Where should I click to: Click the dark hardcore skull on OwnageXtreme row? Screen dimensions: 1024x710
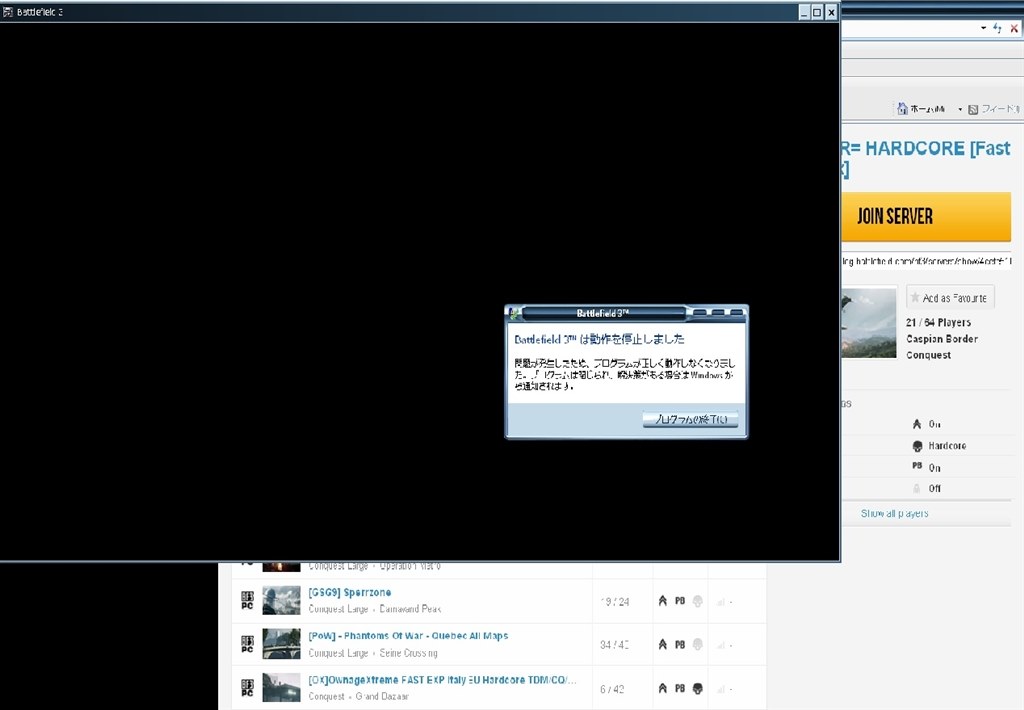697,688
